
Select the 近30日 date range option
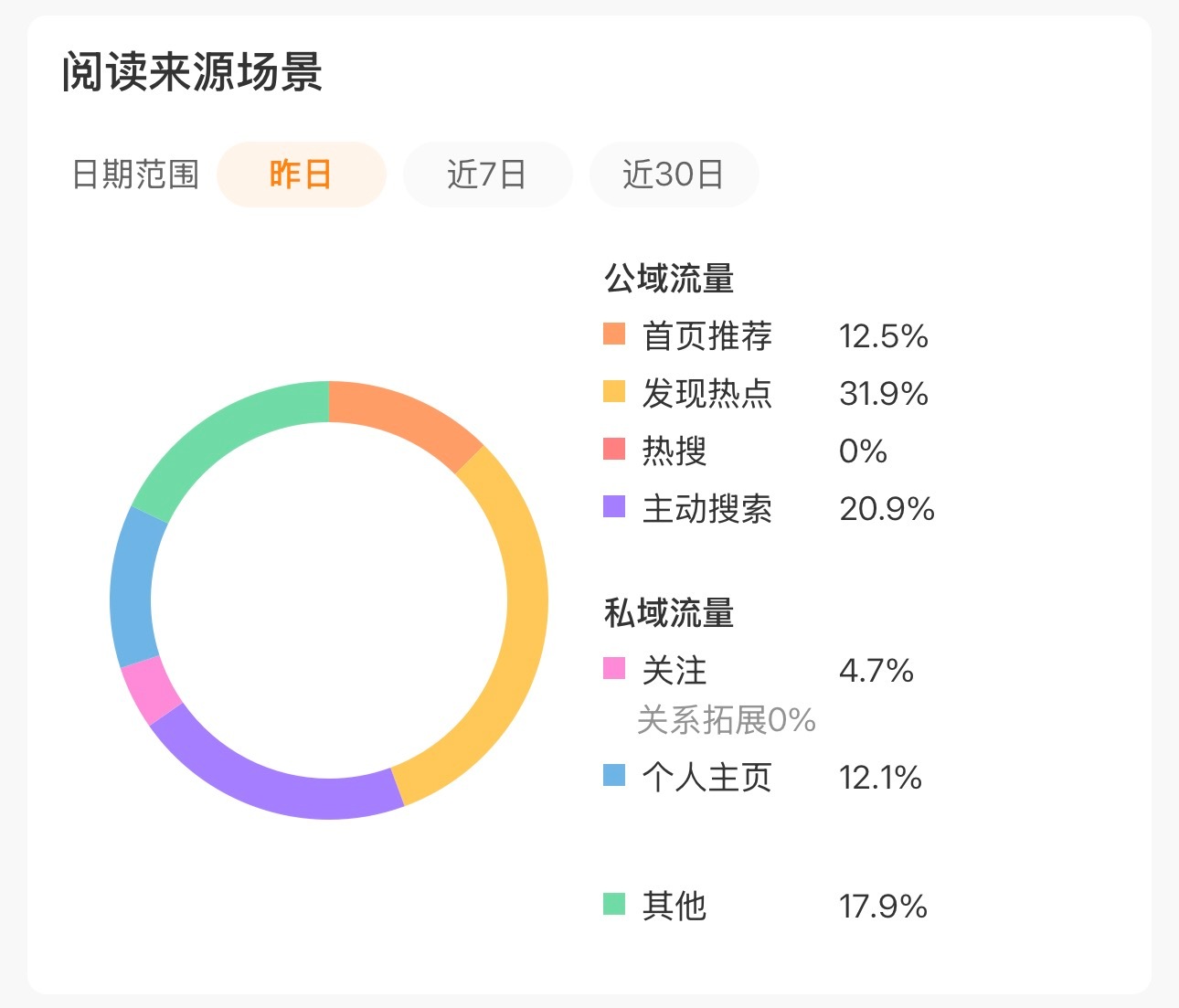pyautogui.click(x=674, y=174)
